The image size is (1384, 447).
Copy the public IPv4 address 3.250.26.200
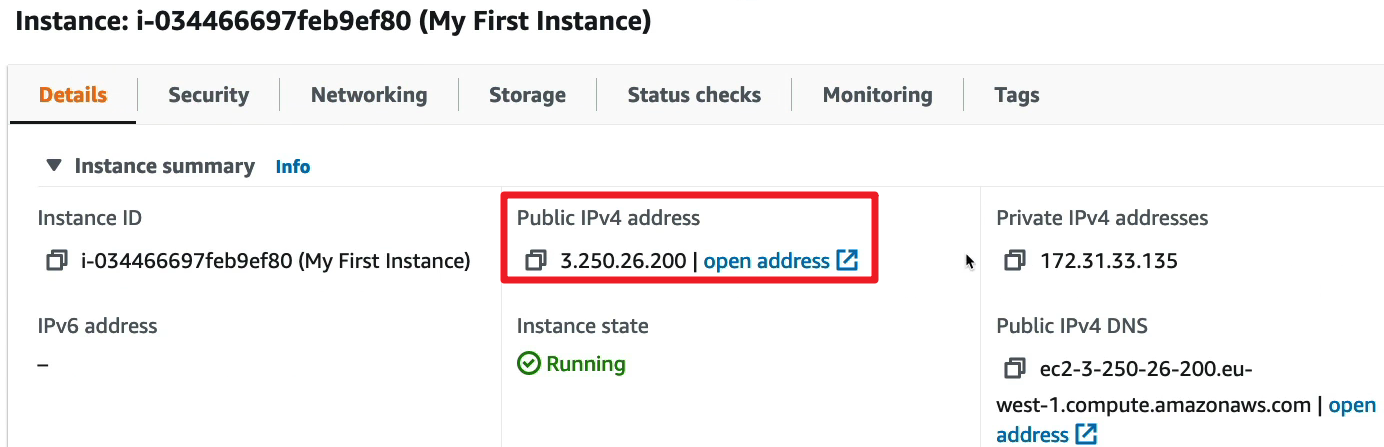click(536, 261)
